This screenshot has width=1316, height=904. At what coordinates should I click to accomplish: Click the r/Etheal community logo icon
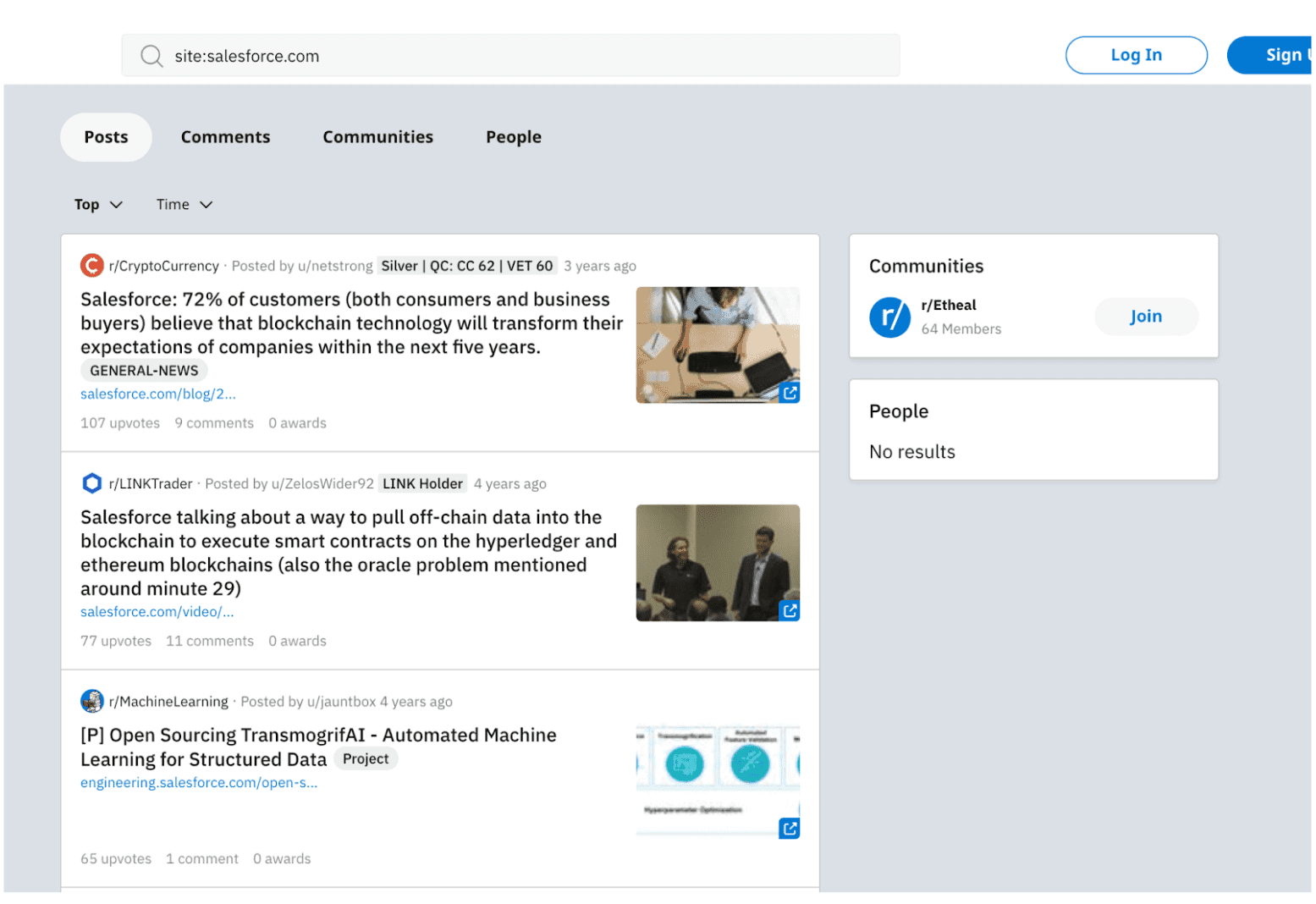889,317
